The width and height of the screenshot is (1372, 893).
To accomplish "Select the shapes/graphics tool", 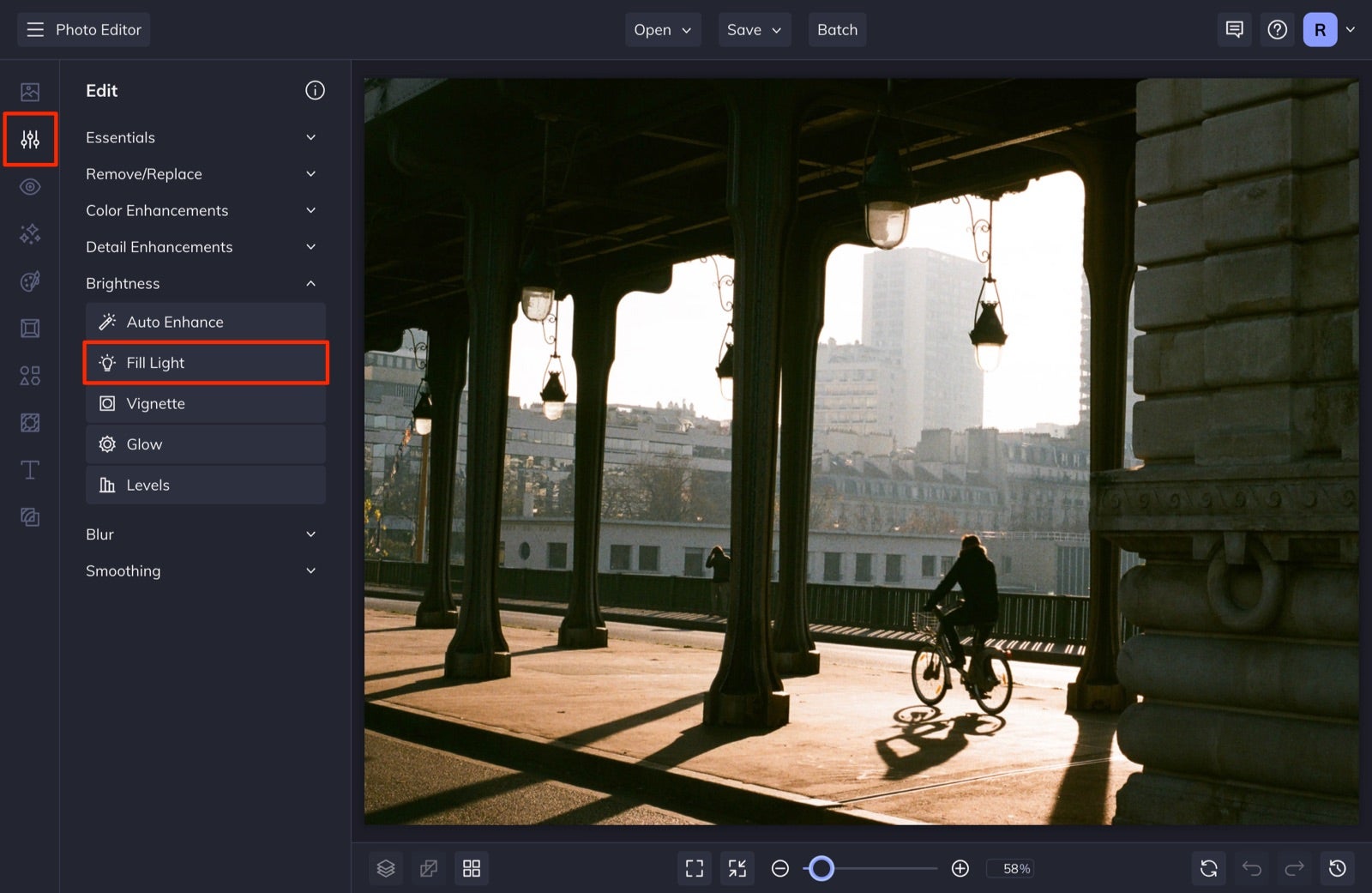I will point(30,375).
